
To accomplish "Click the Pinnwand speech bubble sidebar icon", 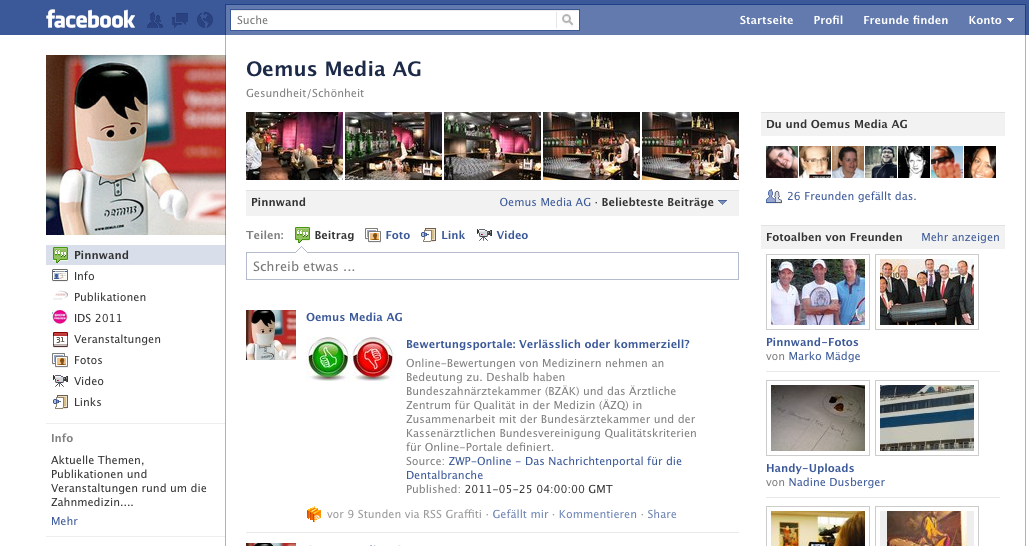I will click(60, 255).
